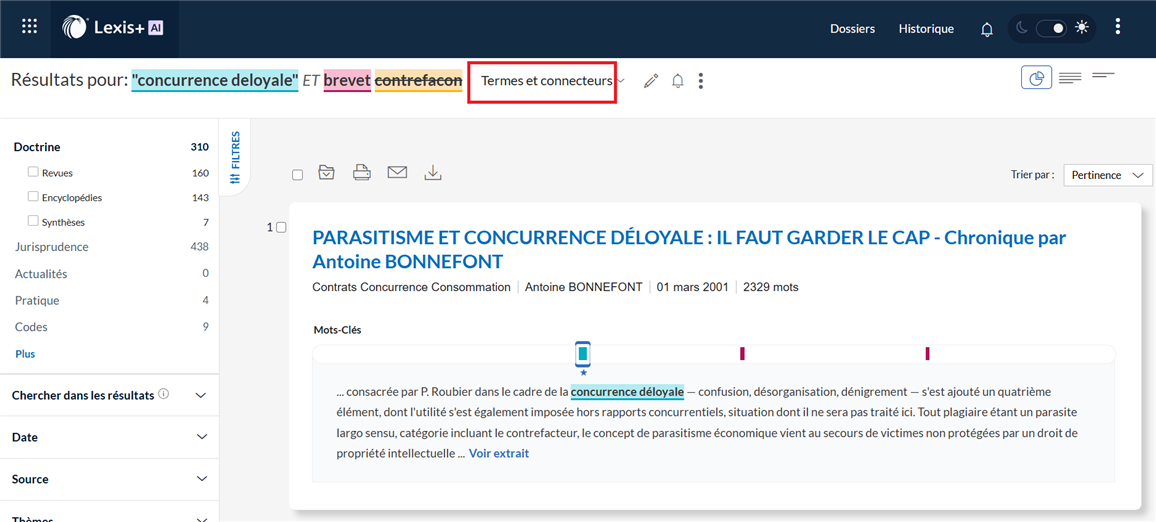Open the Historique menu
The width and height of the screenshot is (1156, 522).
coord(925,29)
